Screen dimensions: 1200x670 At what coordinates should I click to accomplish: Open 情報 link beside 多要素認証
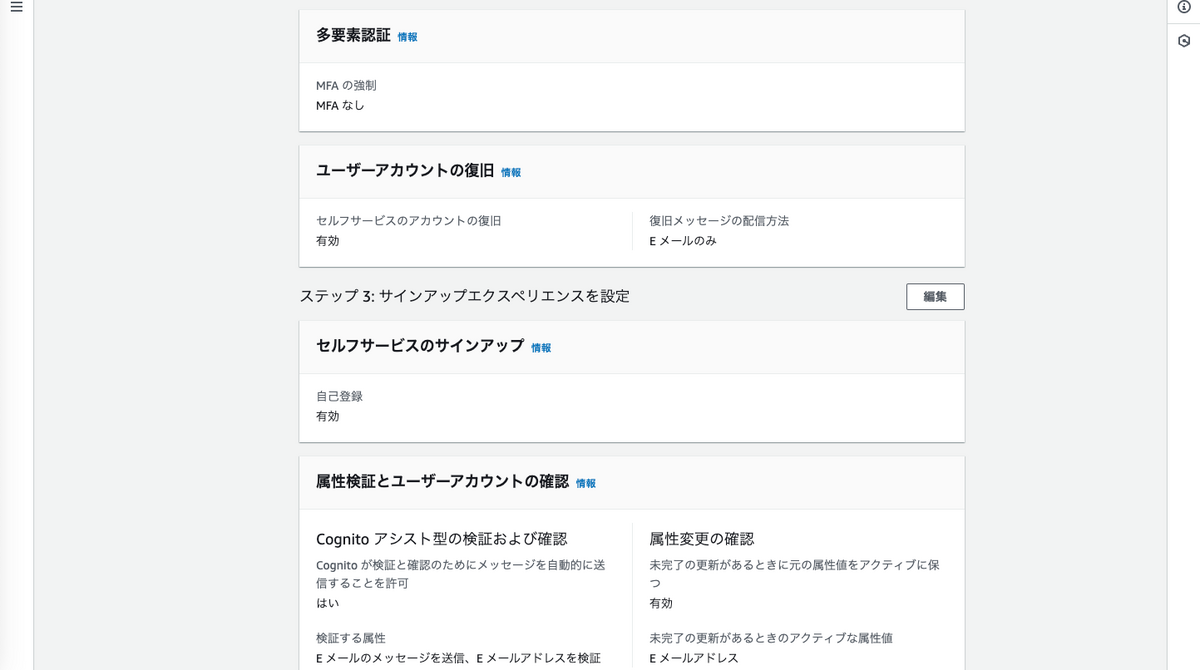click(408, 37)
